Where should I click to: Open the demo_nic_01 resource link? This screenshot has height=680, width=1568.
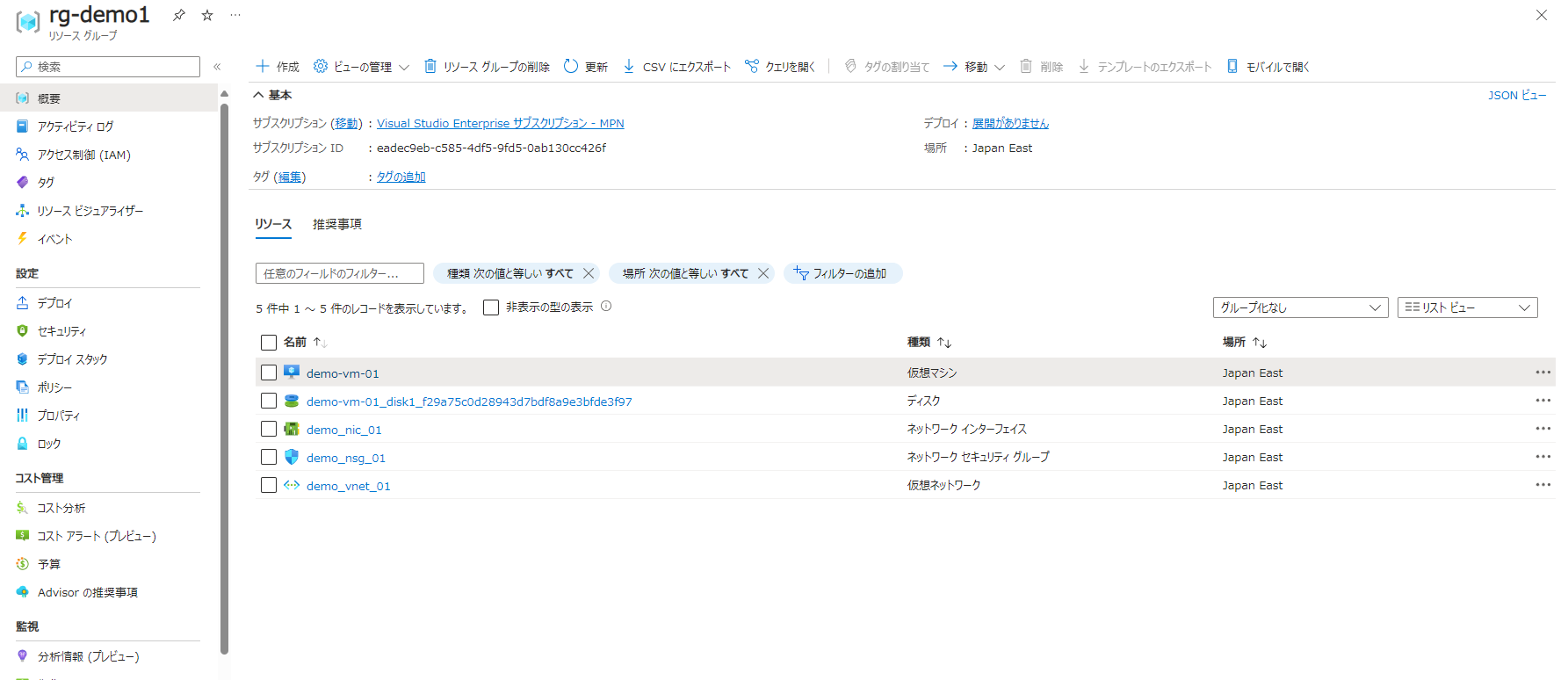344,430
